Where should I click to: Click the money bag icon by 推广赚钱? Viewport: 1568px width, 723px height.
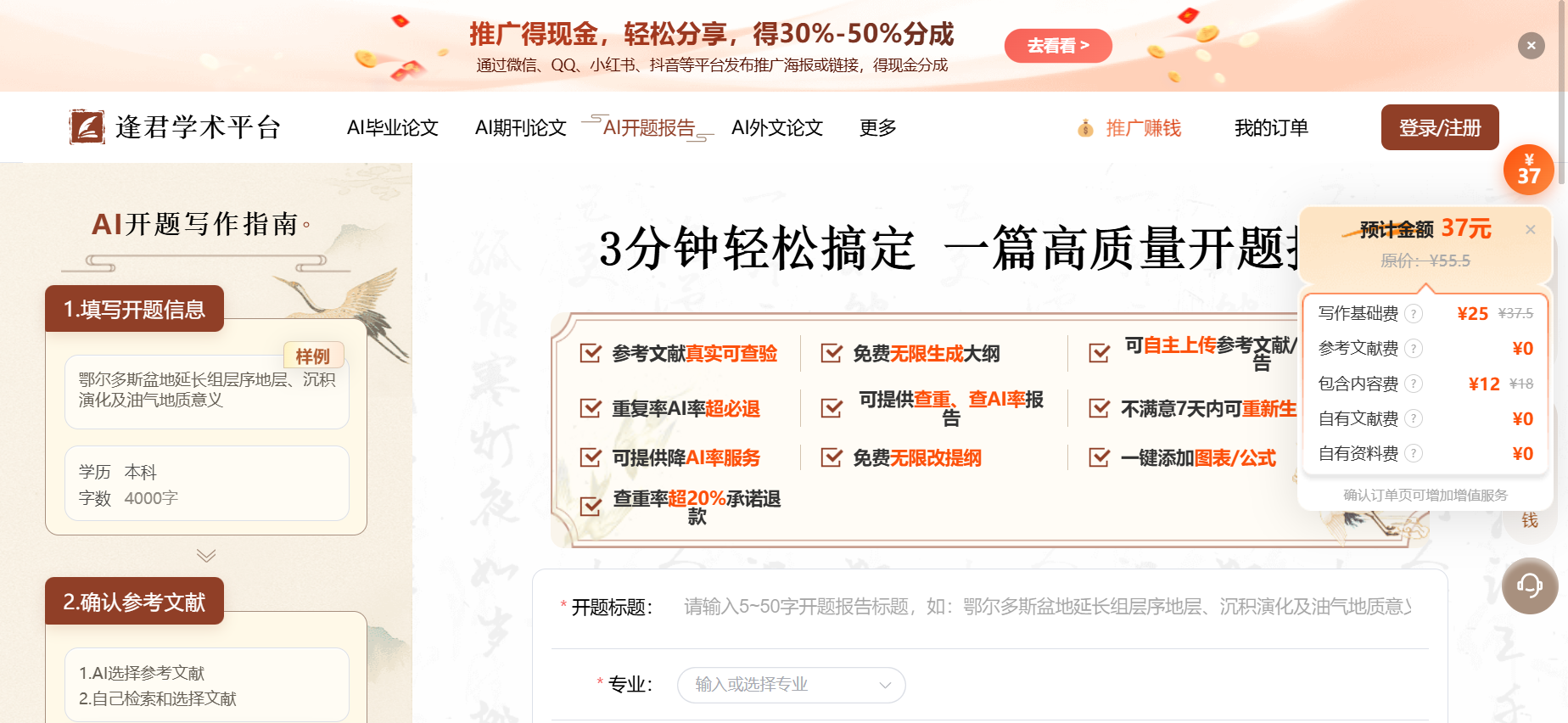[1085, 128]
